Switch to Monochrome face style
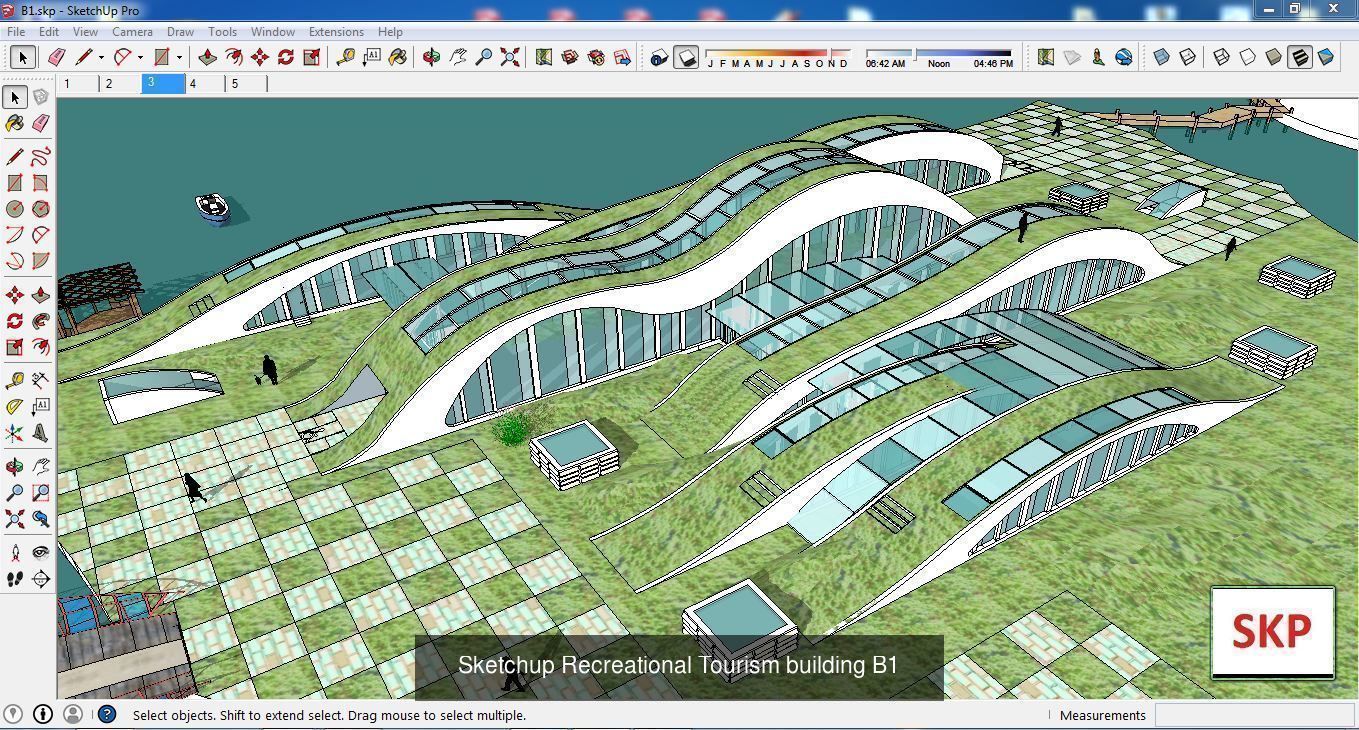Viewport: 1359px width, 730px height. 1325,57
